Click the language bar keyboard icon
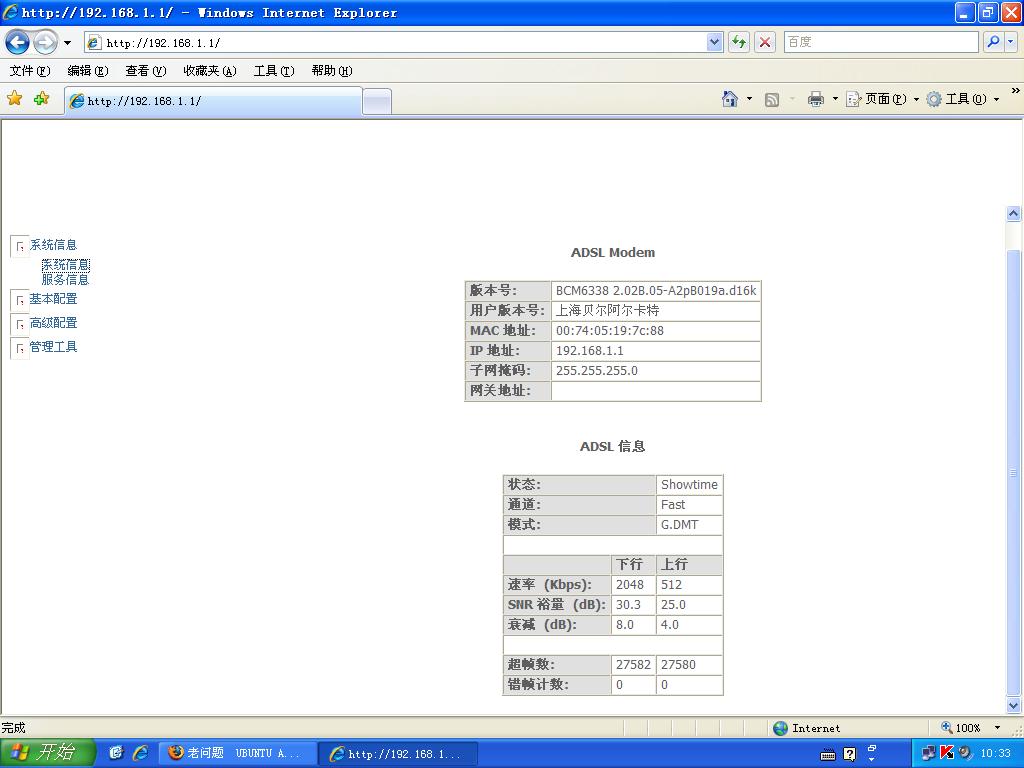Image resolution: width=1024 pixels, height=768 pixels. click(827, 754)
